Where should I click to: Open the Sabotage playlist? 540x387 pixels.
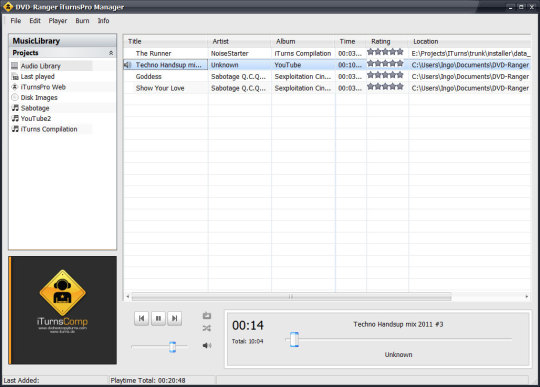pos(35,108)
